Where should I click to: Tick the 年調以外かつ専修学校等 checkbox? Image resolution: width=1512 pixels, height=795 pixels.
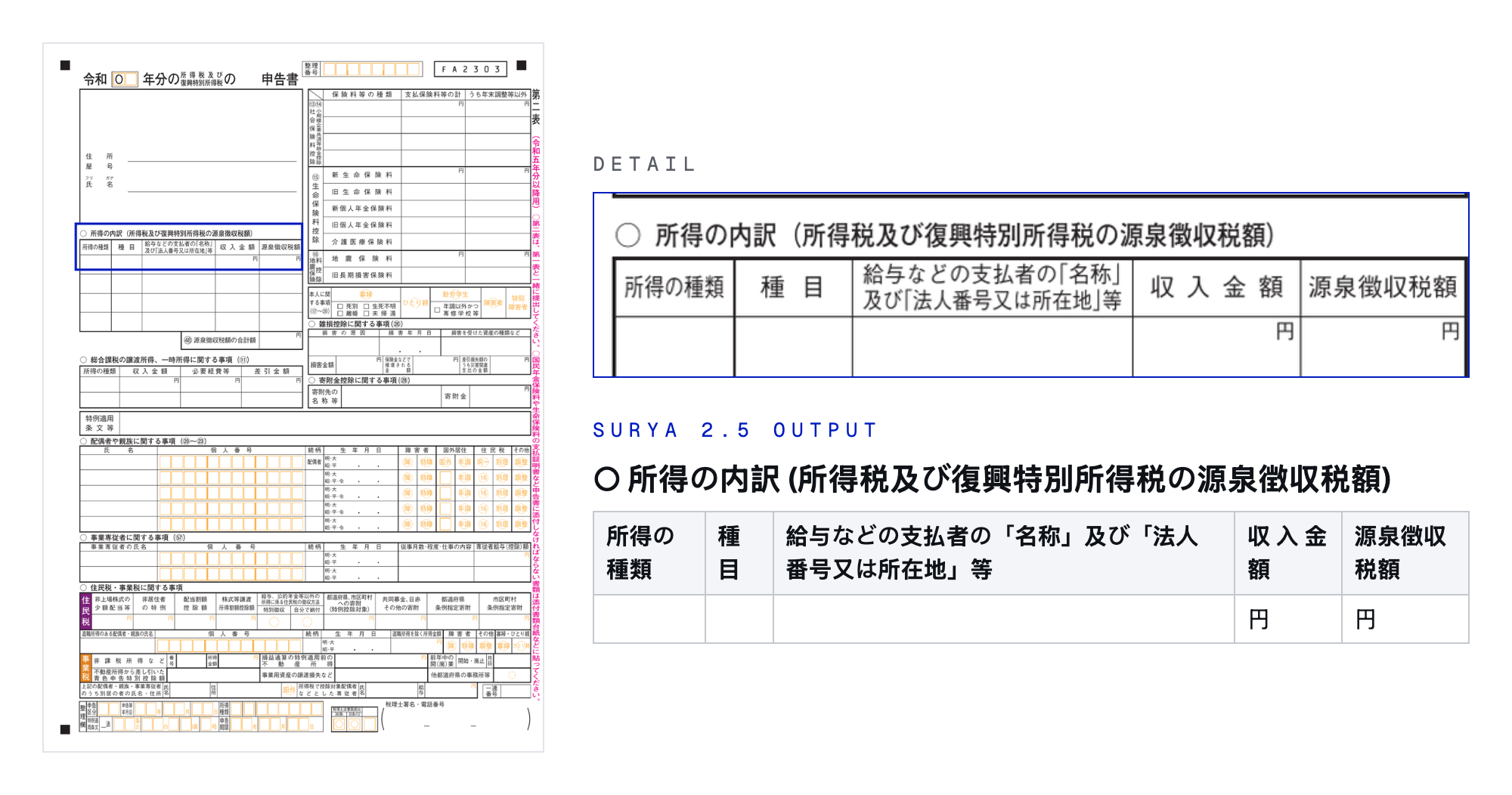pyautogui.click(x=437, y=310)
